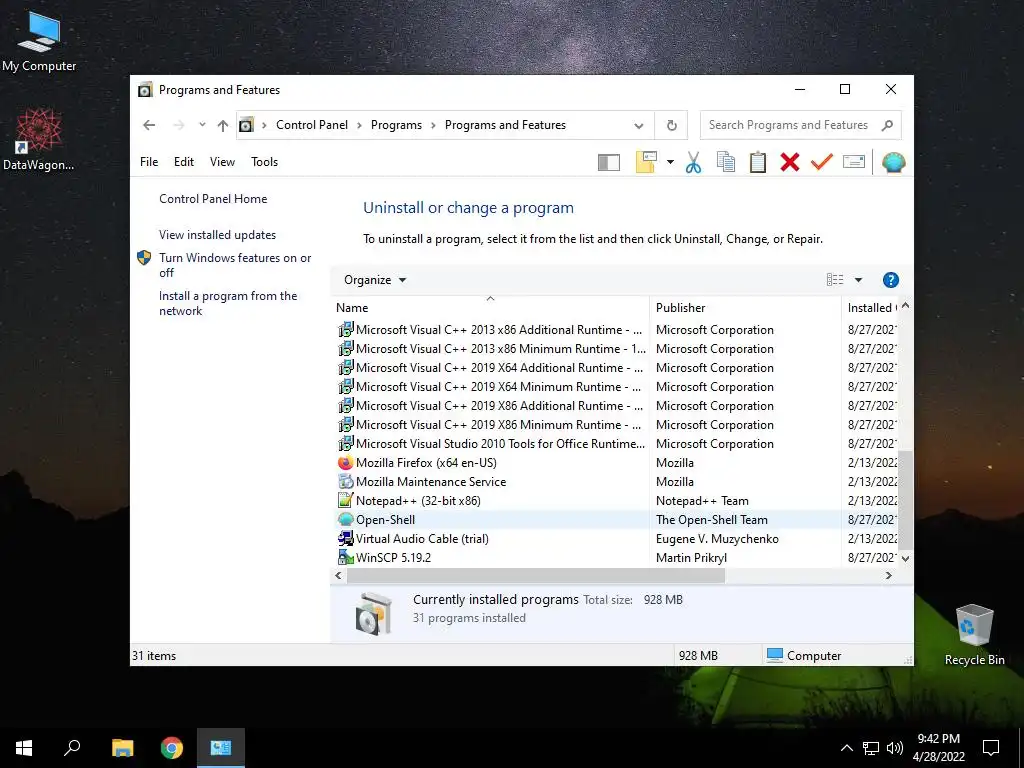Click the horizontal scrollbar left arrow

(x=338, y=575)
